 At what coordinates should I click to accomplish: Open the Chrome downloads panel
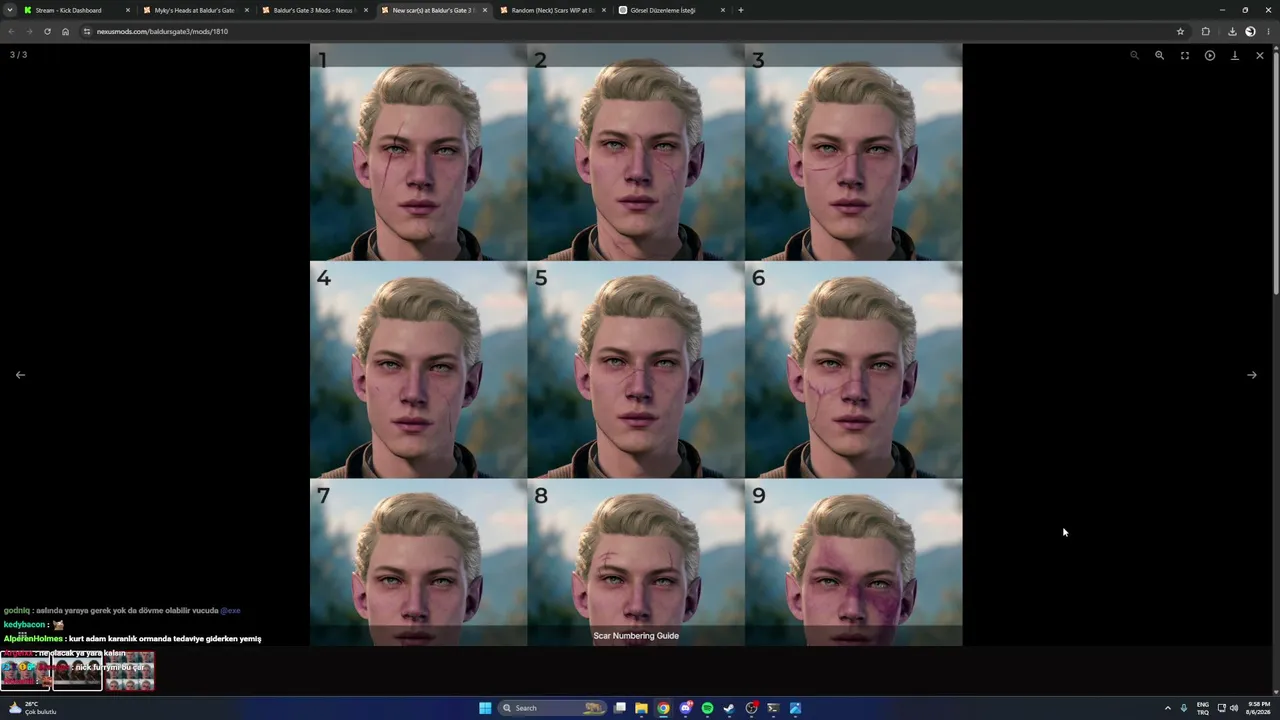click(x=1232, y=31)
